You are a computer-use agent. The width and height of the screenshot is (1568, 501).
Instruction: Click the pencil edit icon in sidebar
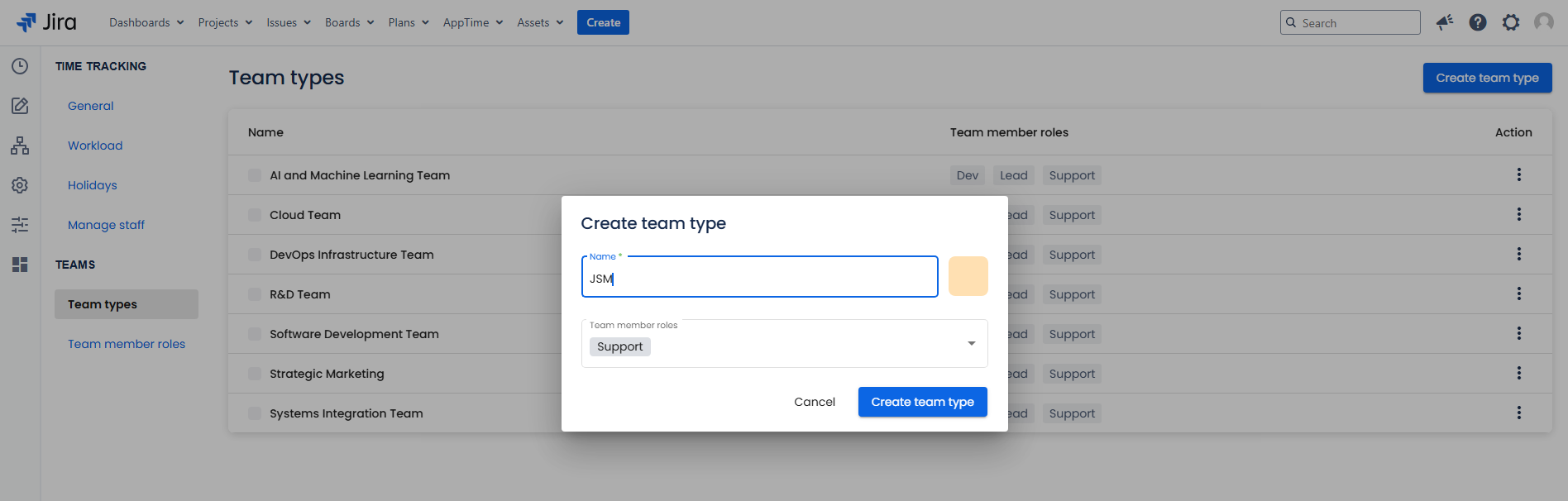(20, 106)
